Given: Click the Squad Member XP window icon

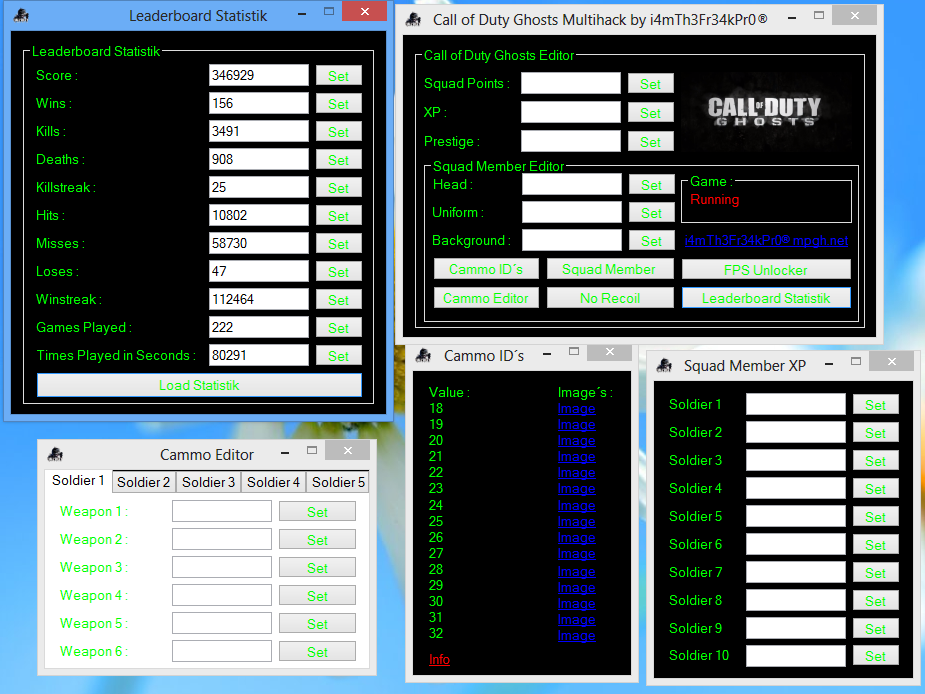Looking at the screenshot, I should tap(664, 366).
